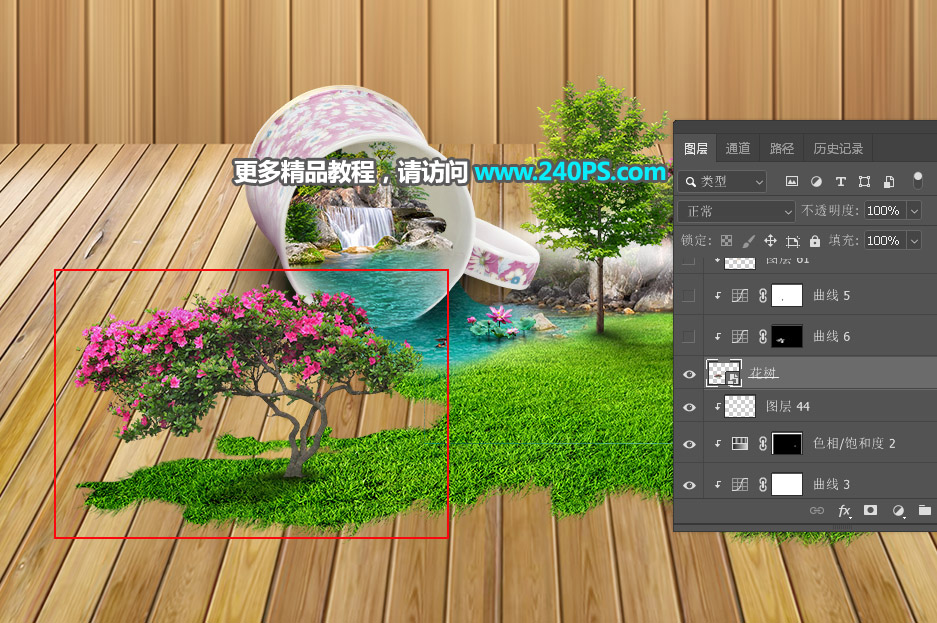Filter layers by shape layer icon
Viewport: 937px width, 623px height.
tap(864, 182)
